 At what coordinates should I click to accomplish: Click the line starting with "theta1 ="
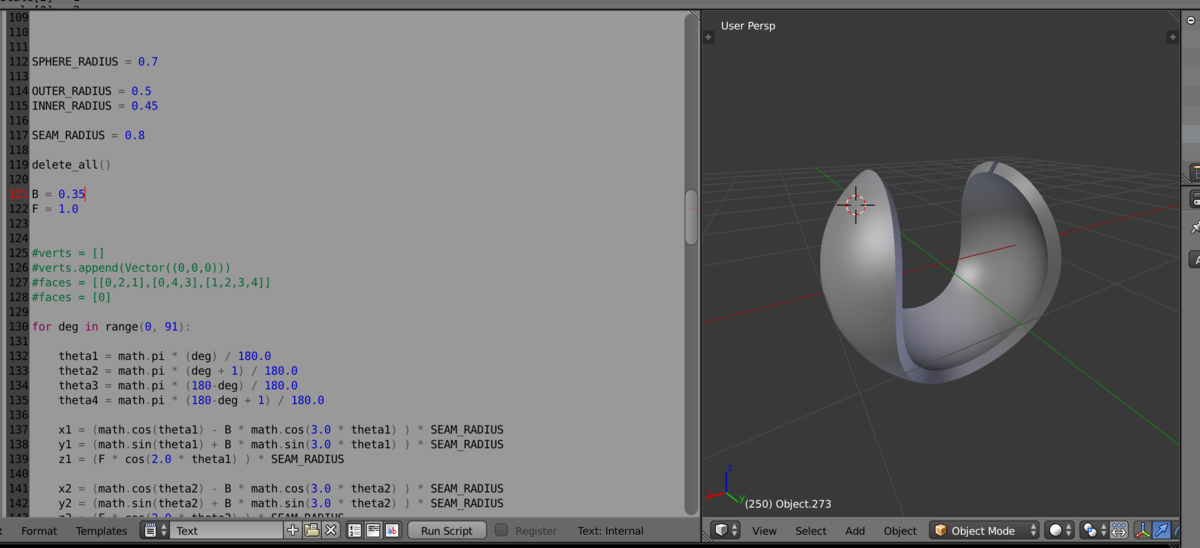165,356
